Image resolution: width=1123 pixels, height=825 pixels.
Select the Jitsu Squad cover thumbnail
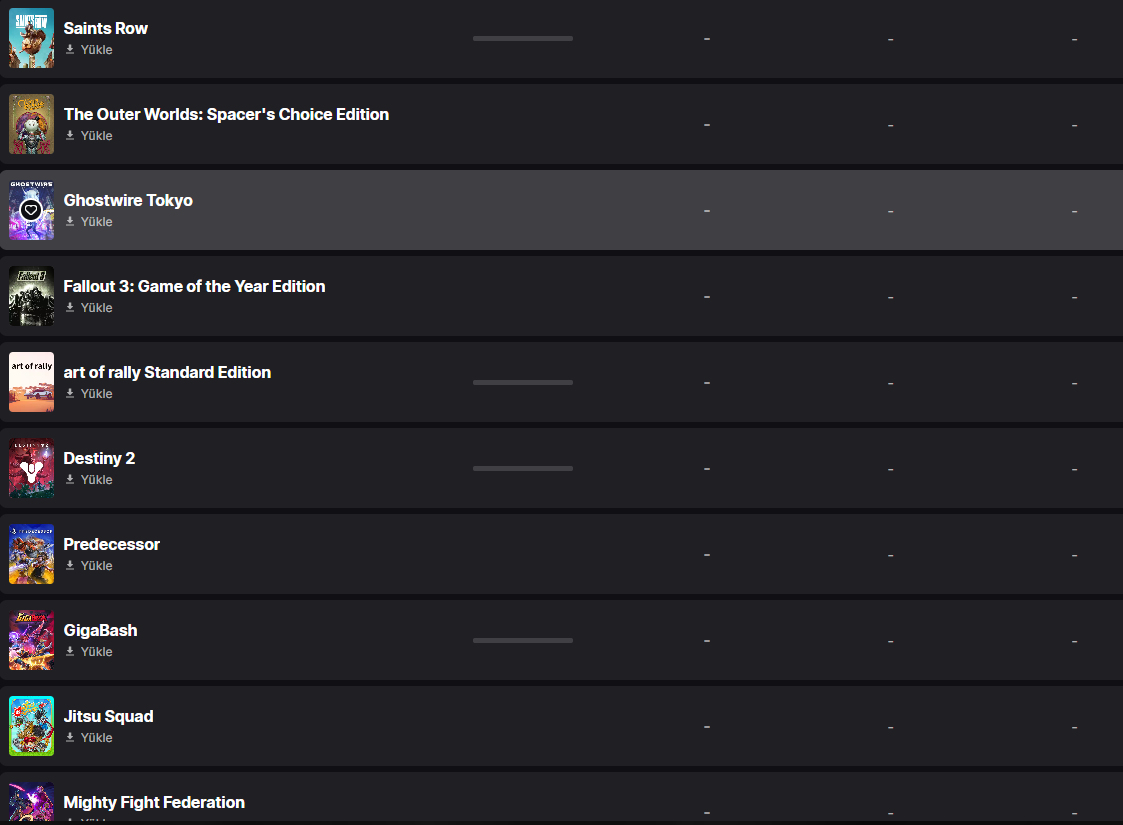coord(31,726)
